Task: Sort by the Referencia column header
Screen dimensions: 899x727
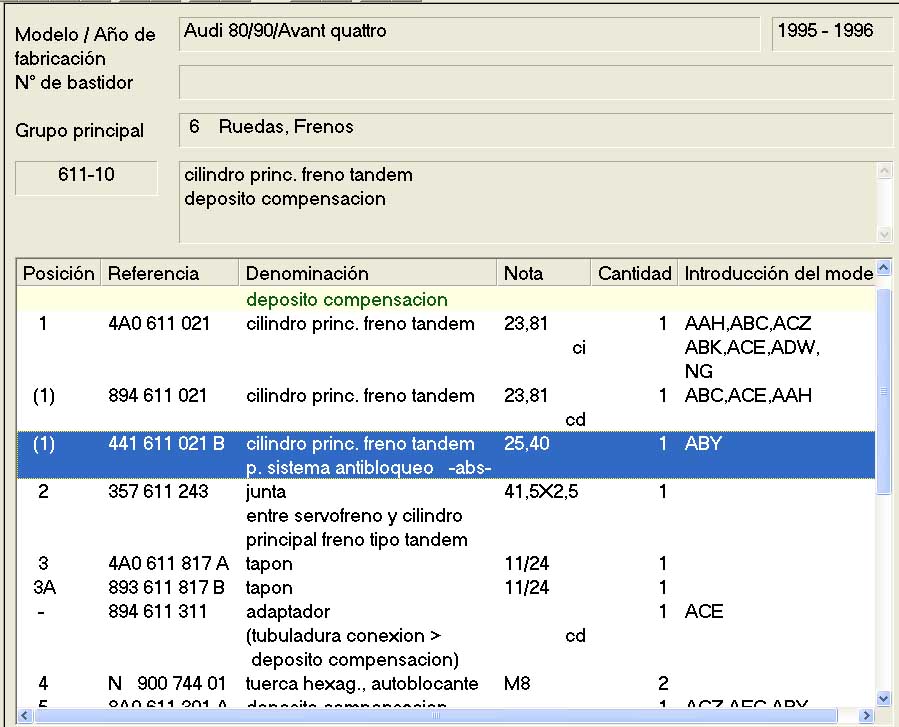Action: (x=170, y=273)
